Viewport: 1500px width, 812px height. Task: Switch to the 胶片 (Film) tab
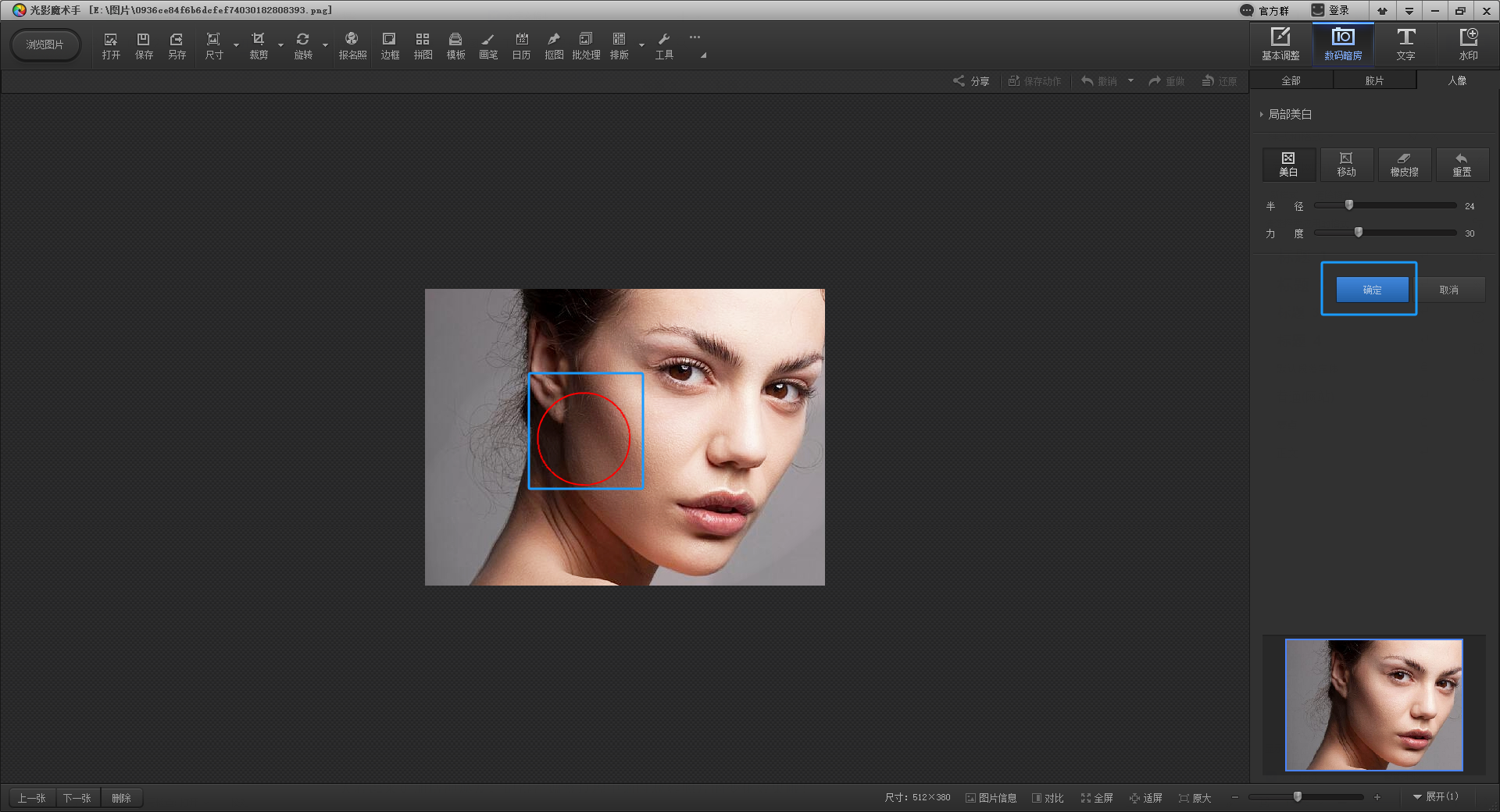click(x=1374, y=80)
